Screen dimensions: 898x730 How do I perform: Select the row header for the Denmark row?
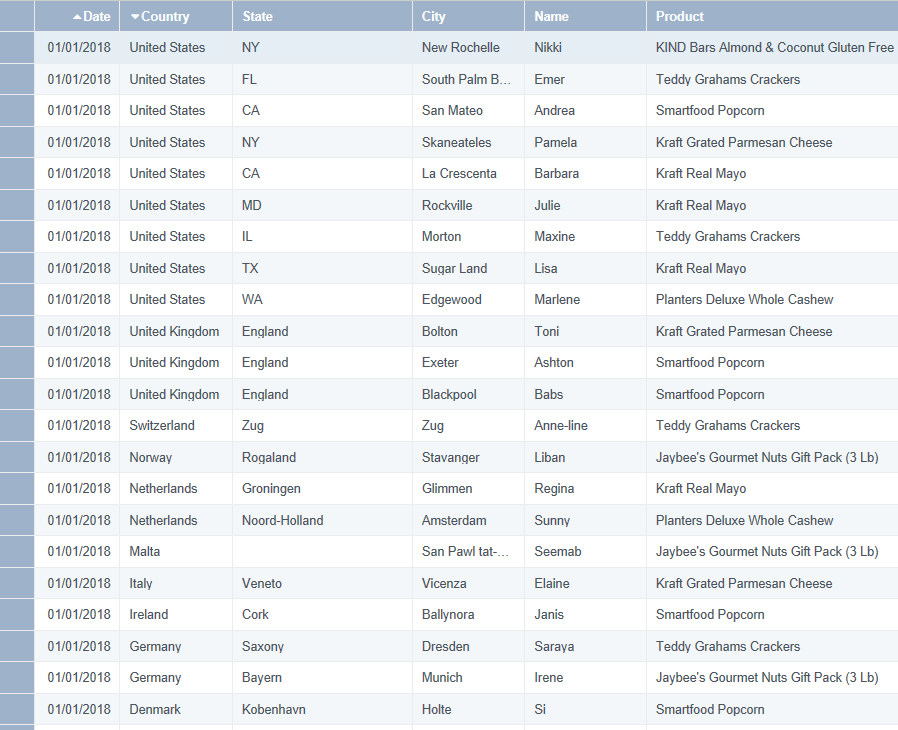(17, 709)
